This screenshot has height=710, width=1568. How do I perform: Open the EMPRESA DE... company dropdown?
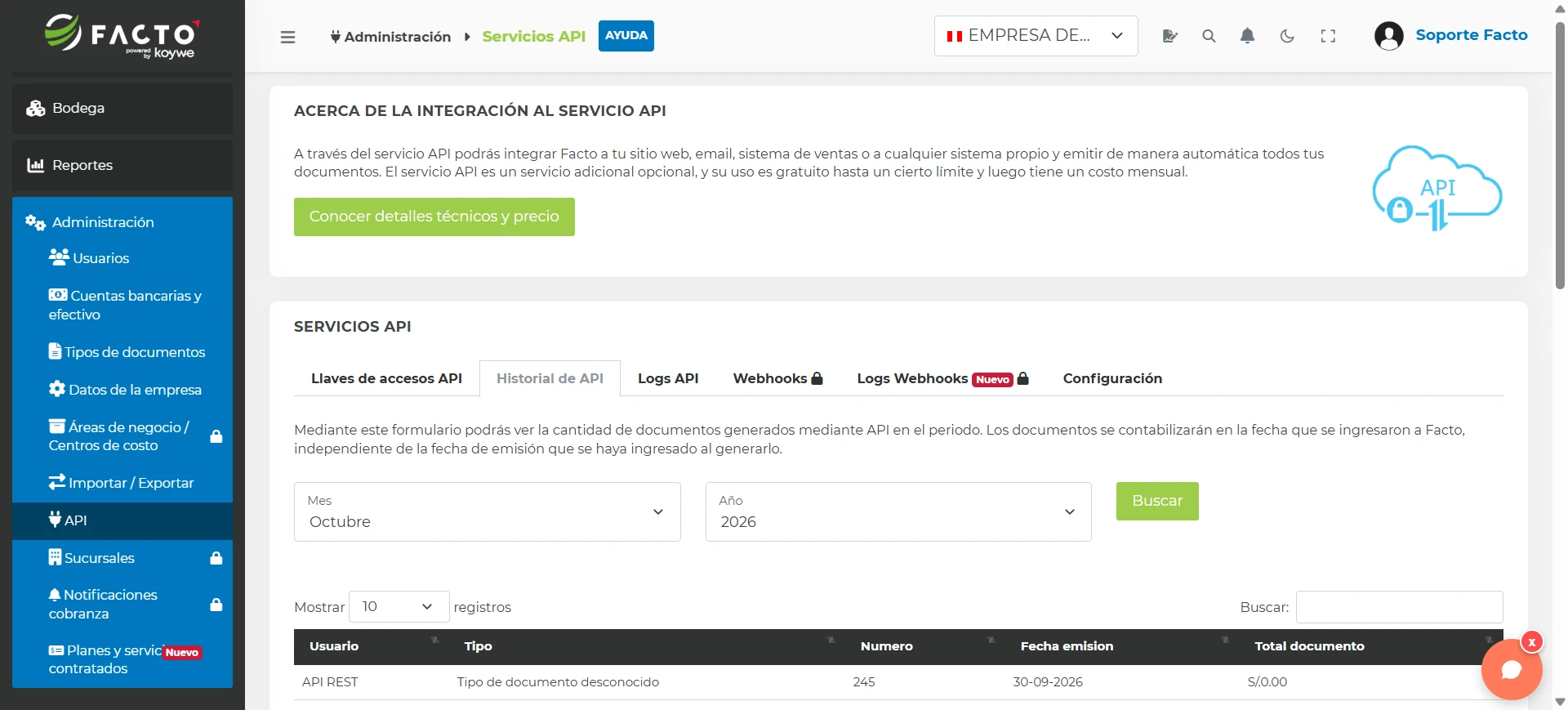tap(1036, 36)
